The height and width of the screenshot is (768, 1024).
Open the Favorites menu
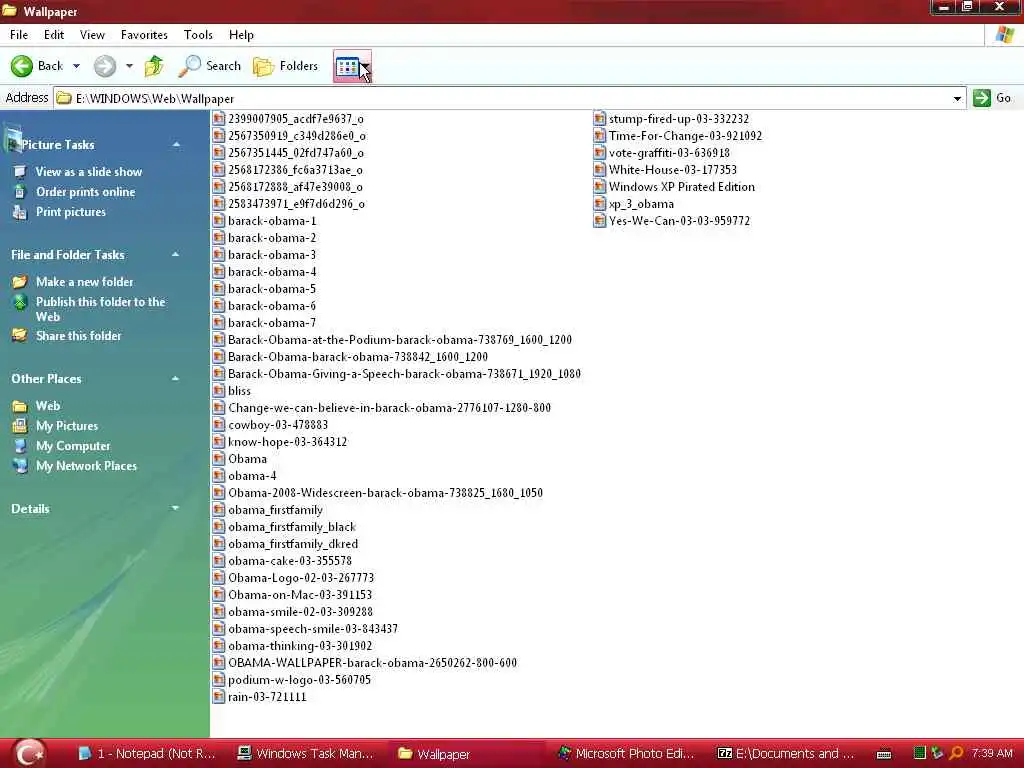[144, 35]
